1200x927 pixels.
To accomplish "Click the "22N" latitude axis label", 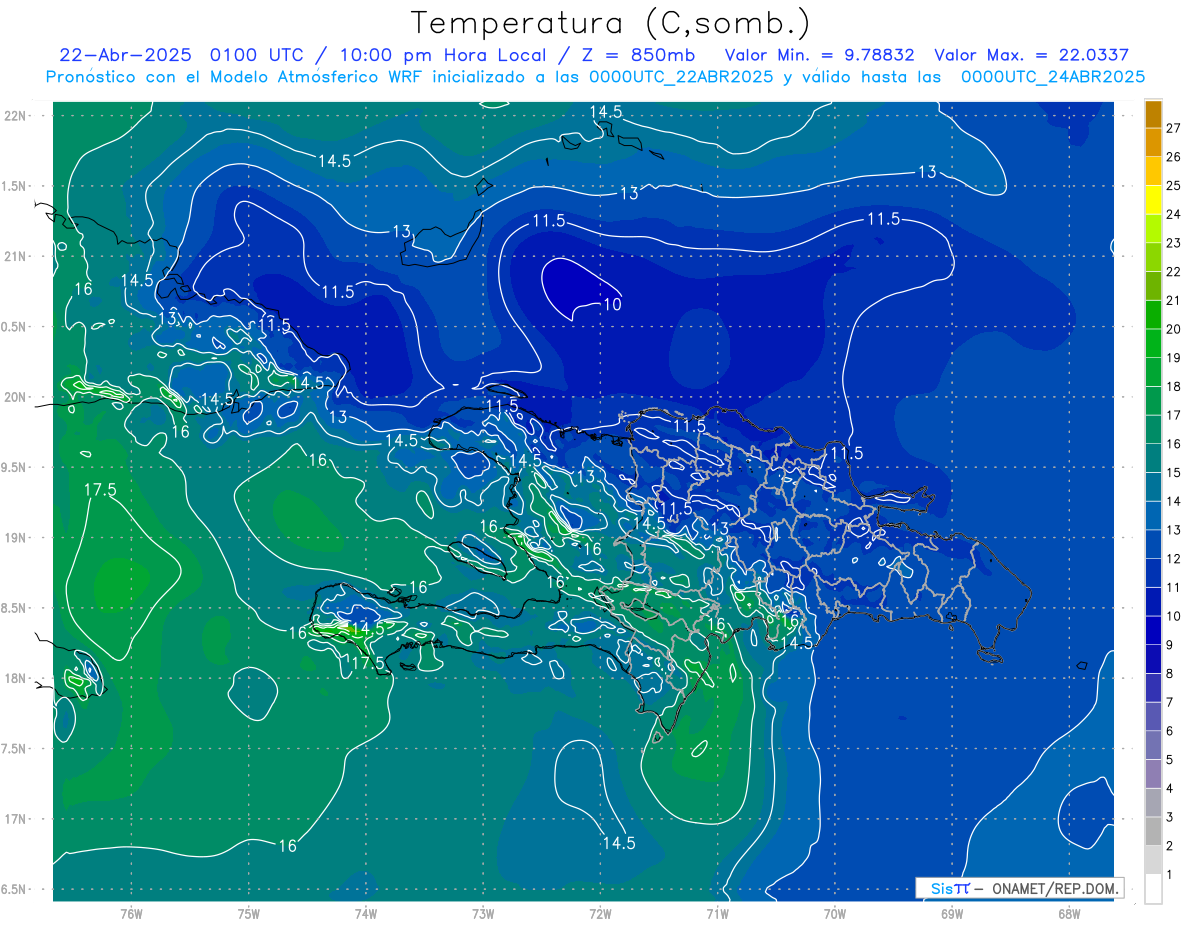I will (x=15, y=115).
